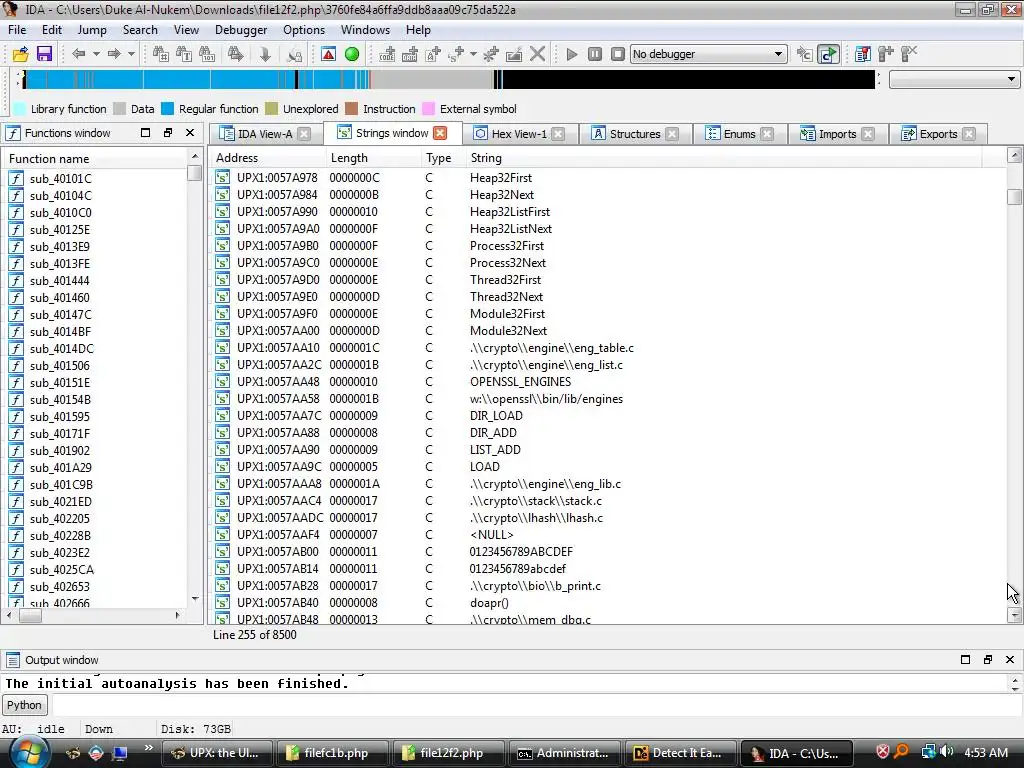Open the No debugger dropdown
This screenshot has height=768, width=1024.
[x=708, y=54]
